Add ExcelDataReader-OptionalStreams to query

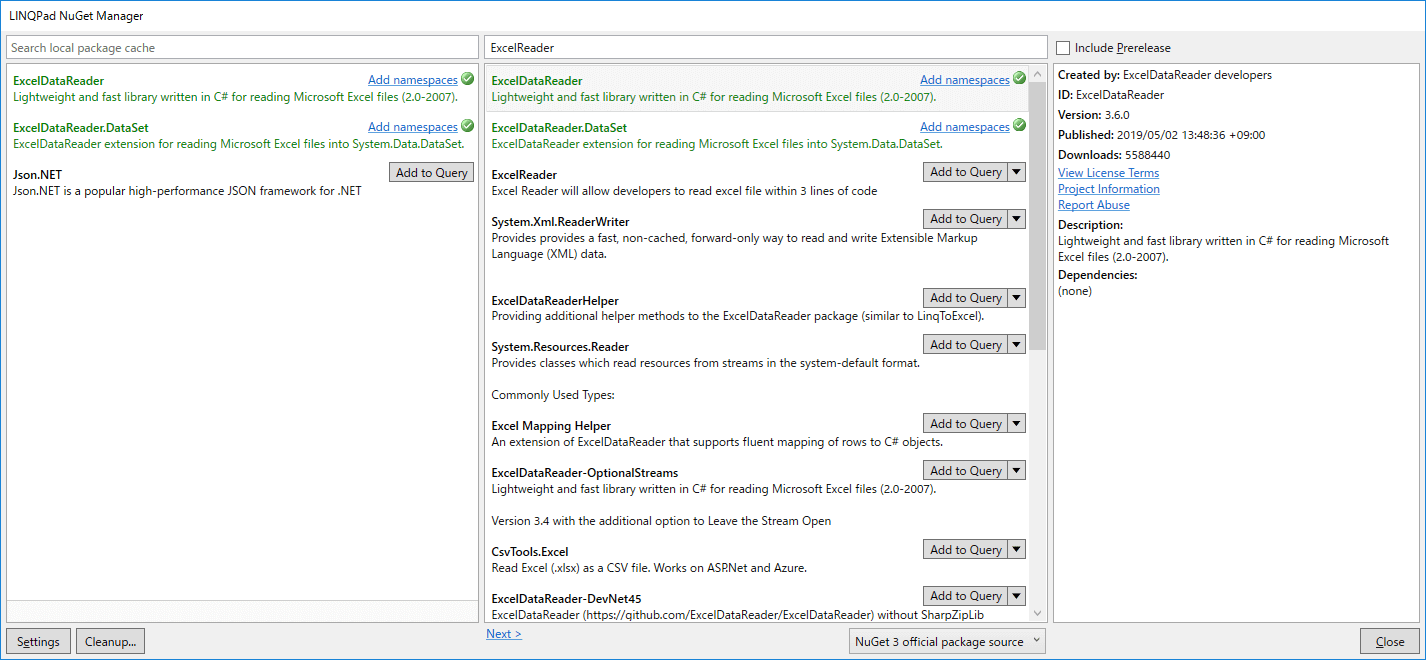[x=965, y=471]
